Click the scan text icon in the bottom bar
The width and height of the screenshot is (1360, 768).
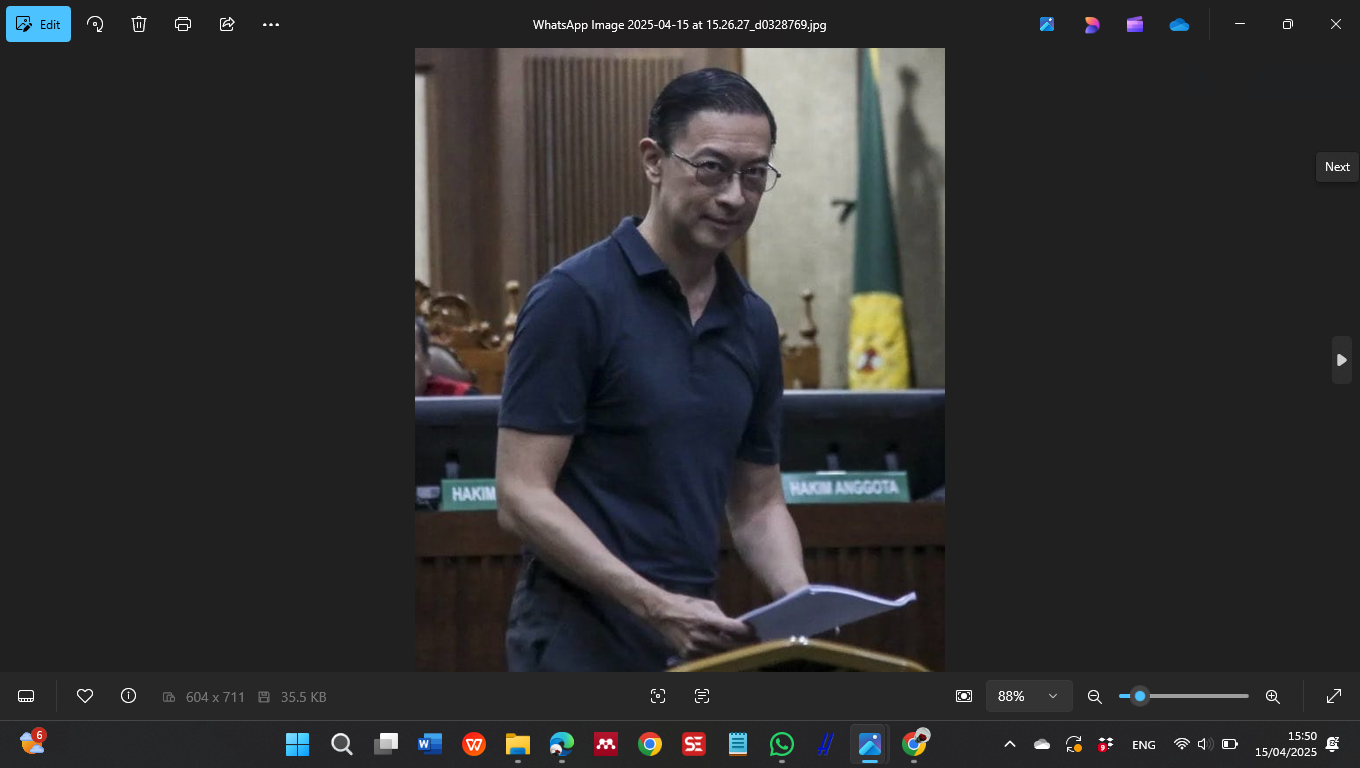tap(702, 696)
